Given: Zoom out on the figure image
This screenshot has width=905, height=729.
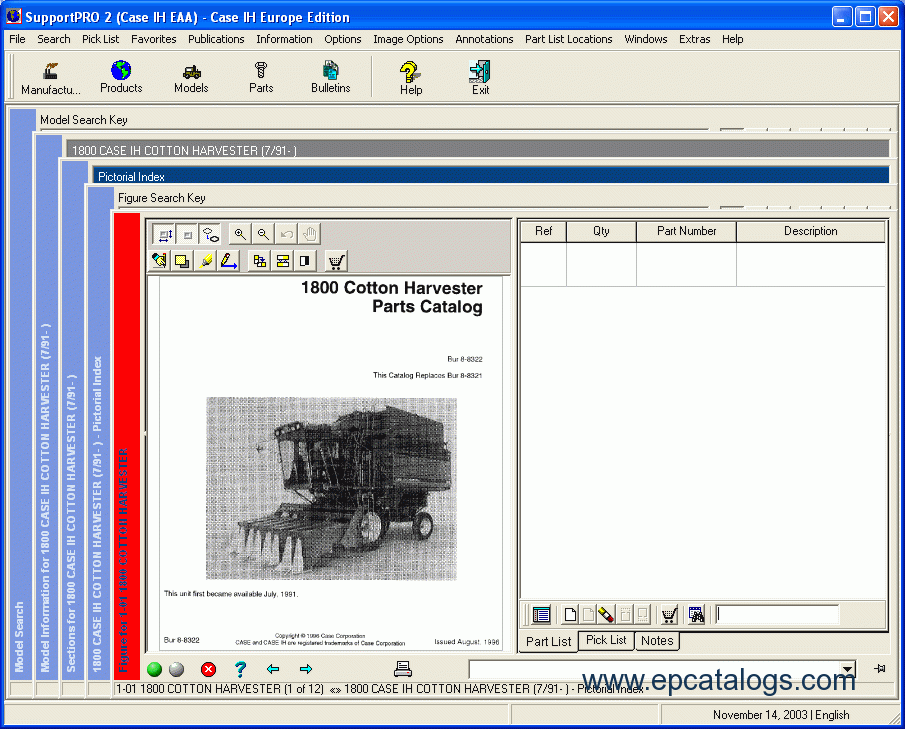Looking at the screenshot, I should click(x=263, y=234).
